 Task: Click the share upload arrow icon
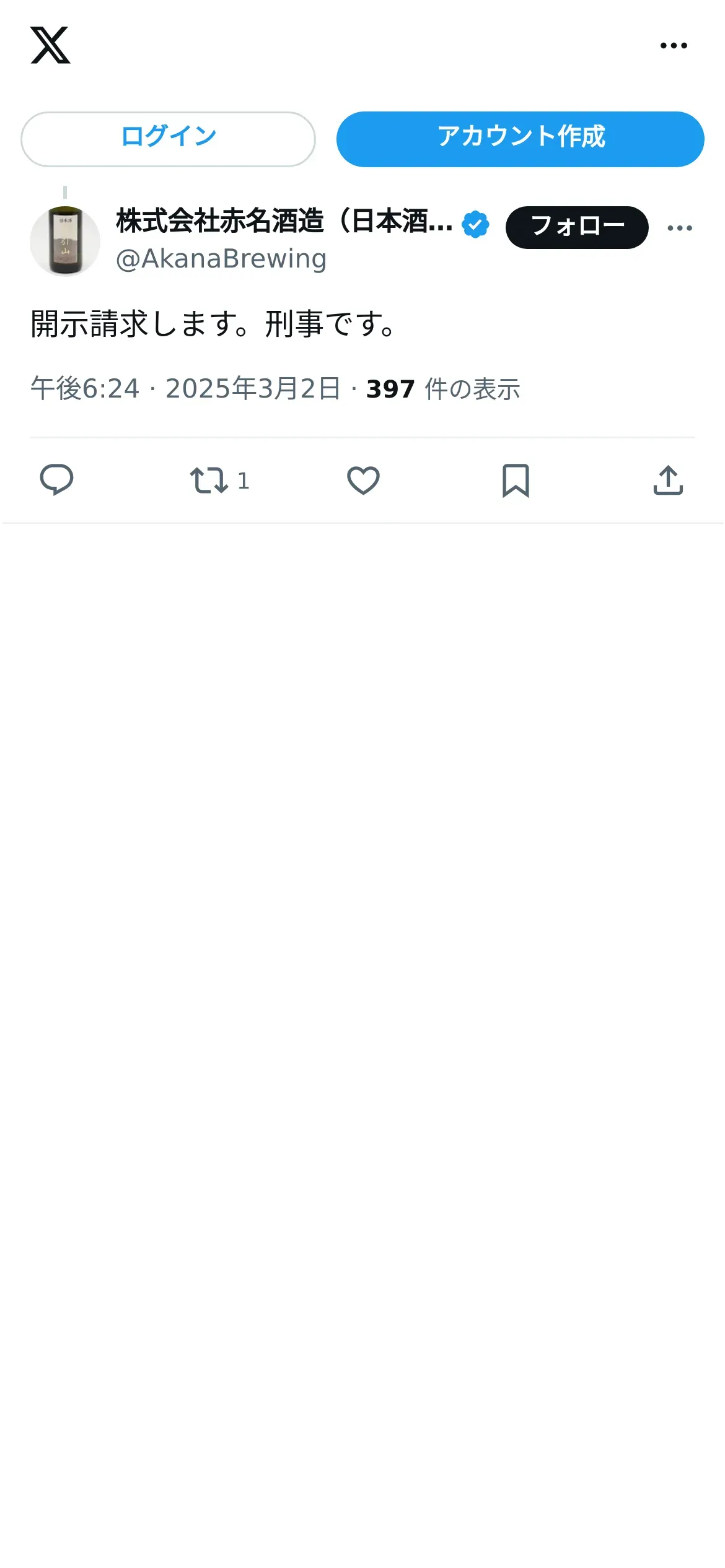pos(668,481)
